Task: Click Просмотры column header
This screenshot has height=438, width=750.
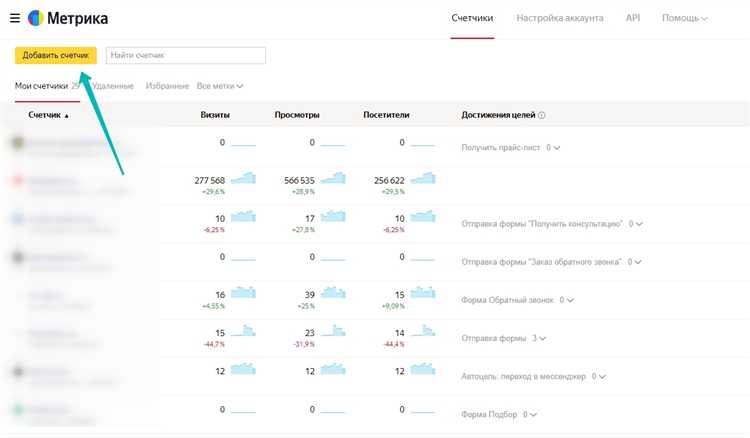Action: pos(297,115)
